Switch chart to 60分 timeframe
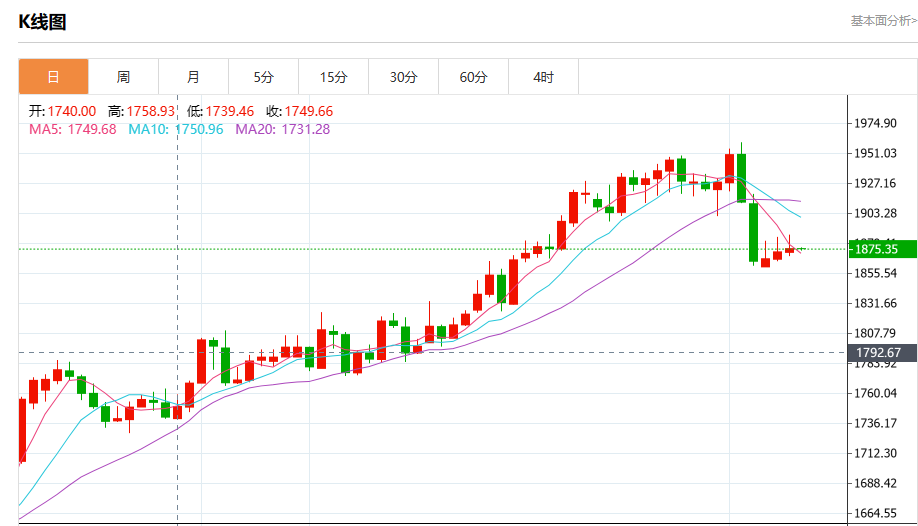The width and height of the screenshot is (918, 526). point(473,77)
